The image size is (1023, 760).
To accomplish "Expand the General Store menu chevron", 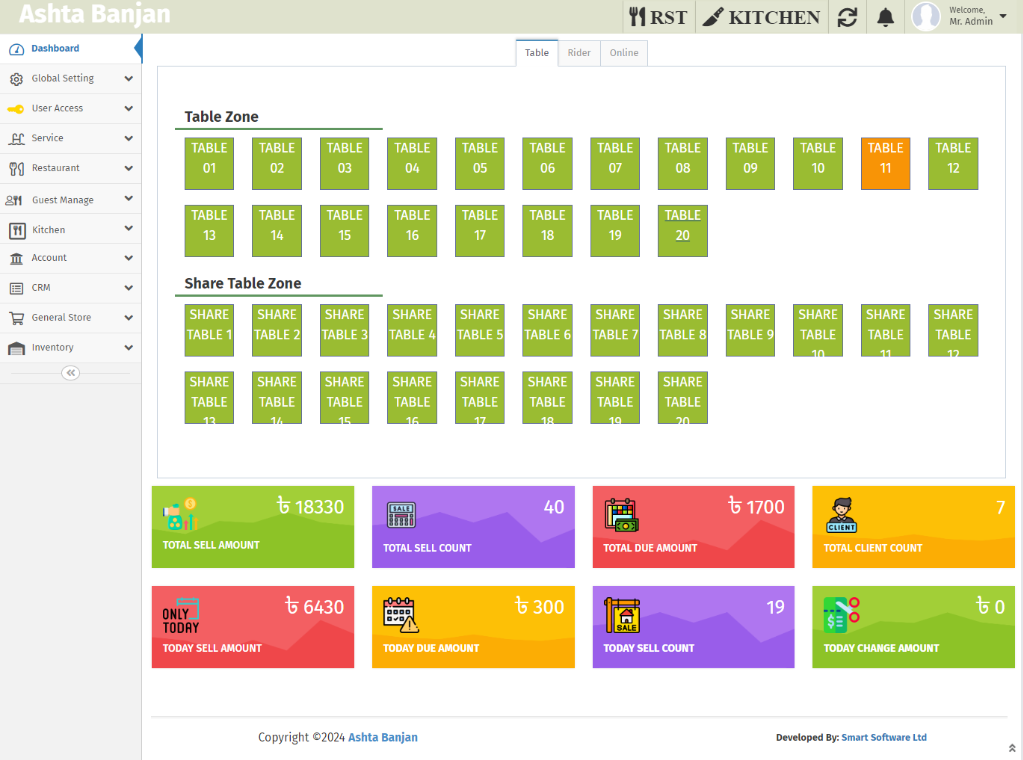I will point(129,318).
